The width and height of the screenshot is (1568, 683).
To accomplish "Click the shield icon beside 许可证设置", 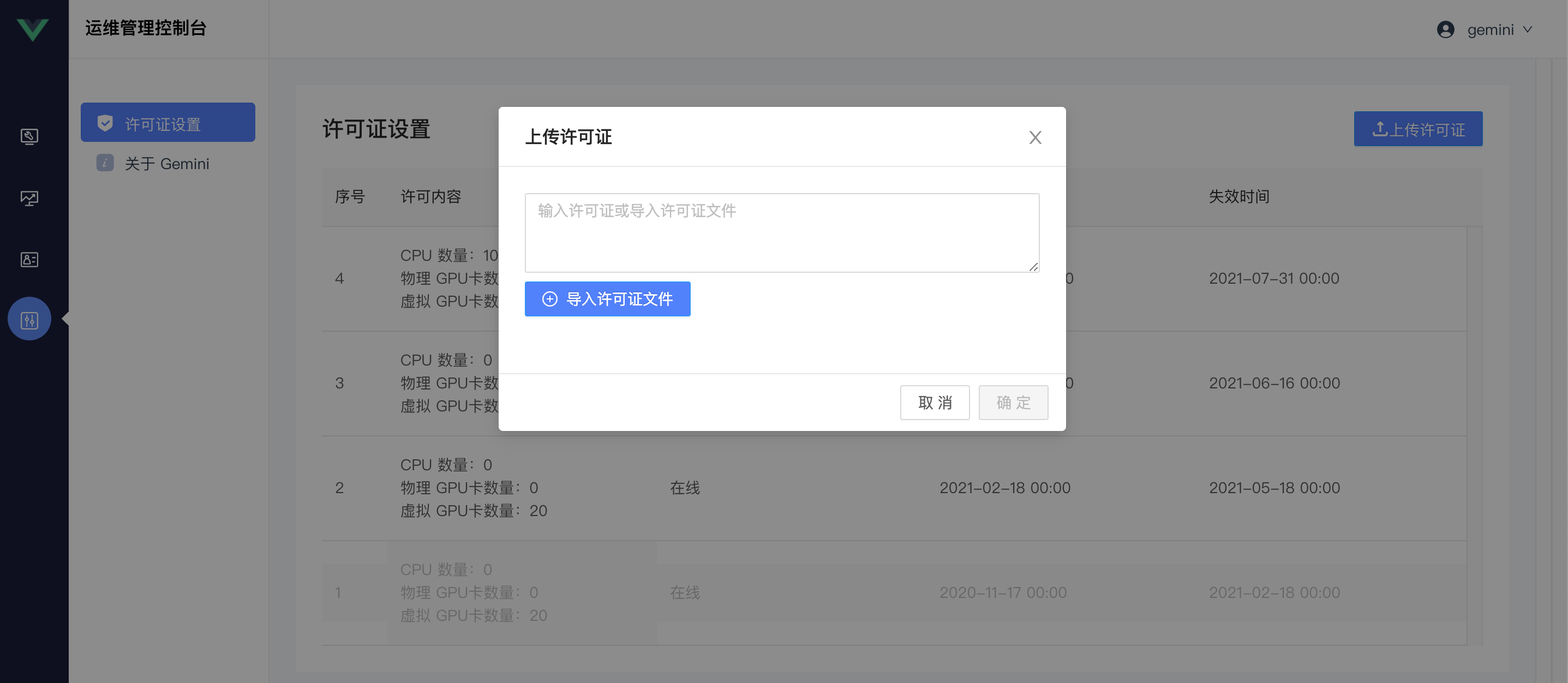I will coord(105,123).
